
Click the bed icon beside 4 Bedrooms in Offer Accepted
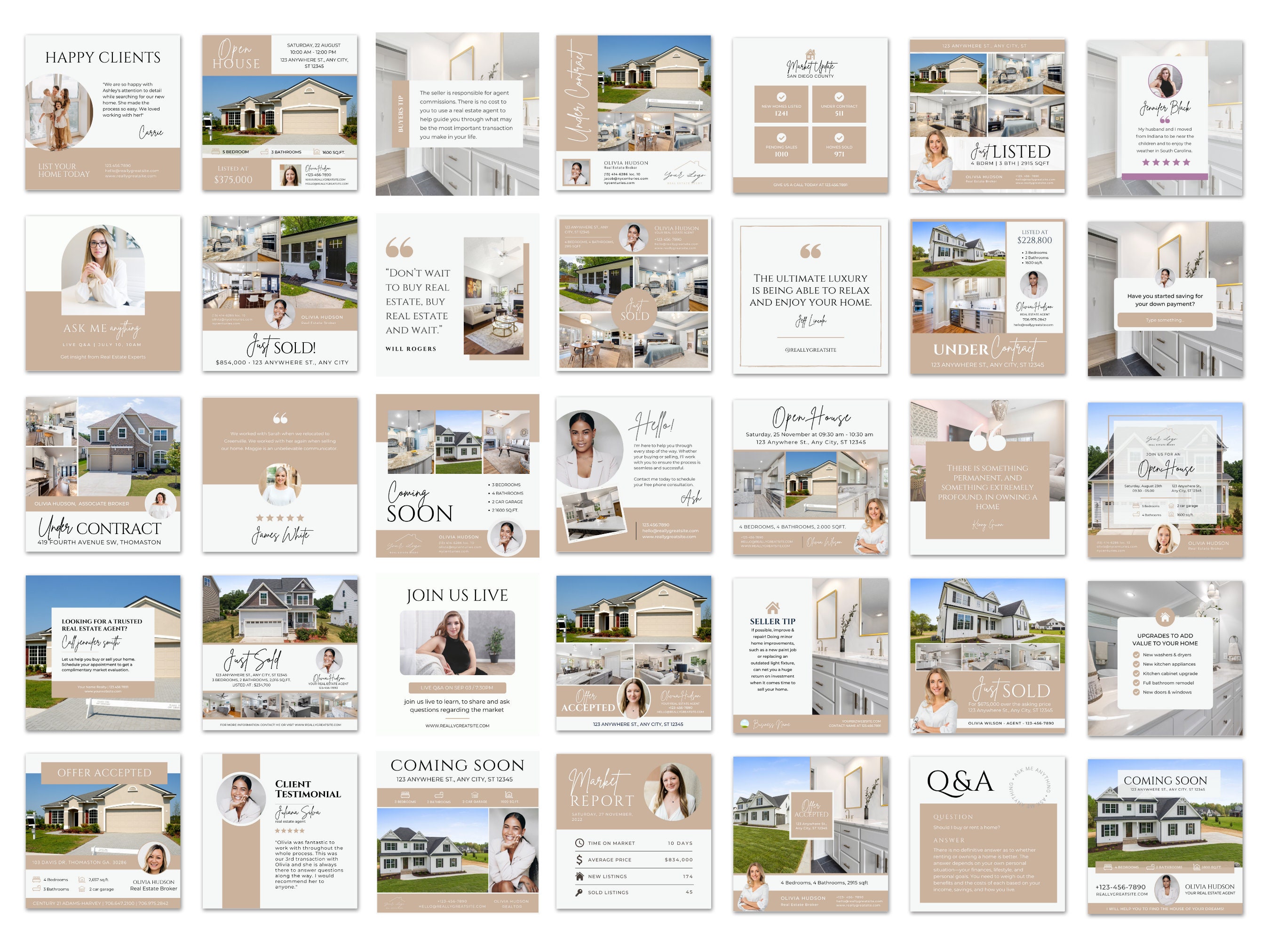tap(37, 879)
